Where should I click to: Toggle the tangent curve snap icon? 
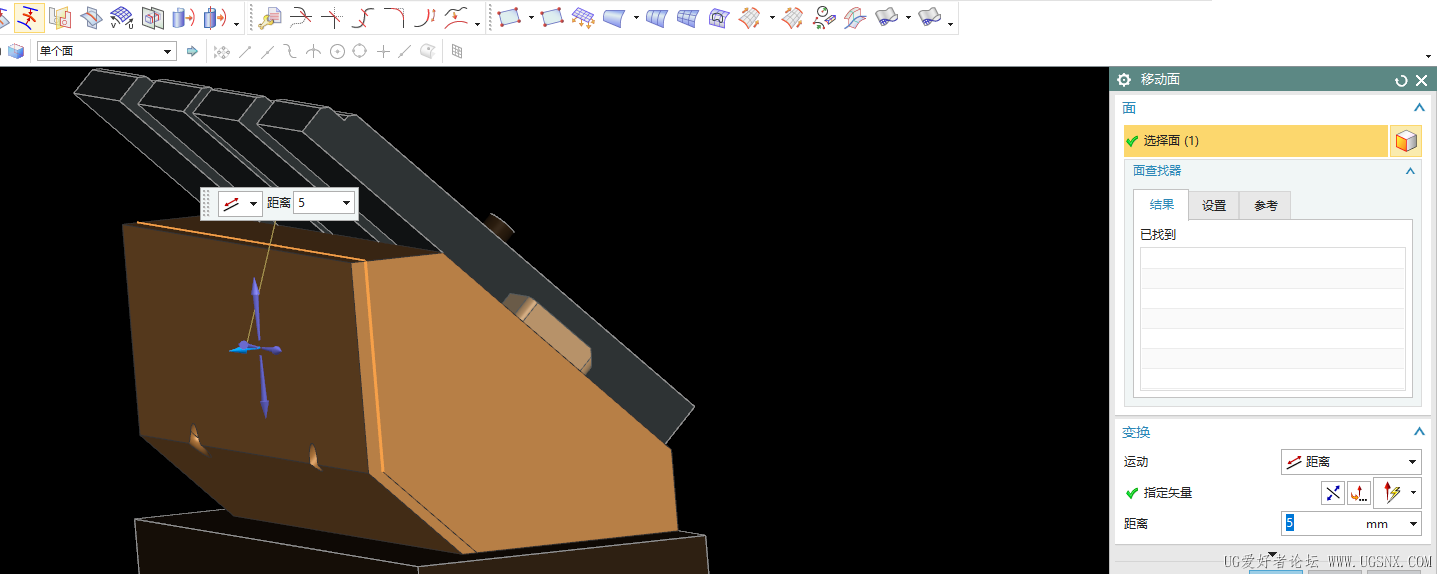pos(289,51)
